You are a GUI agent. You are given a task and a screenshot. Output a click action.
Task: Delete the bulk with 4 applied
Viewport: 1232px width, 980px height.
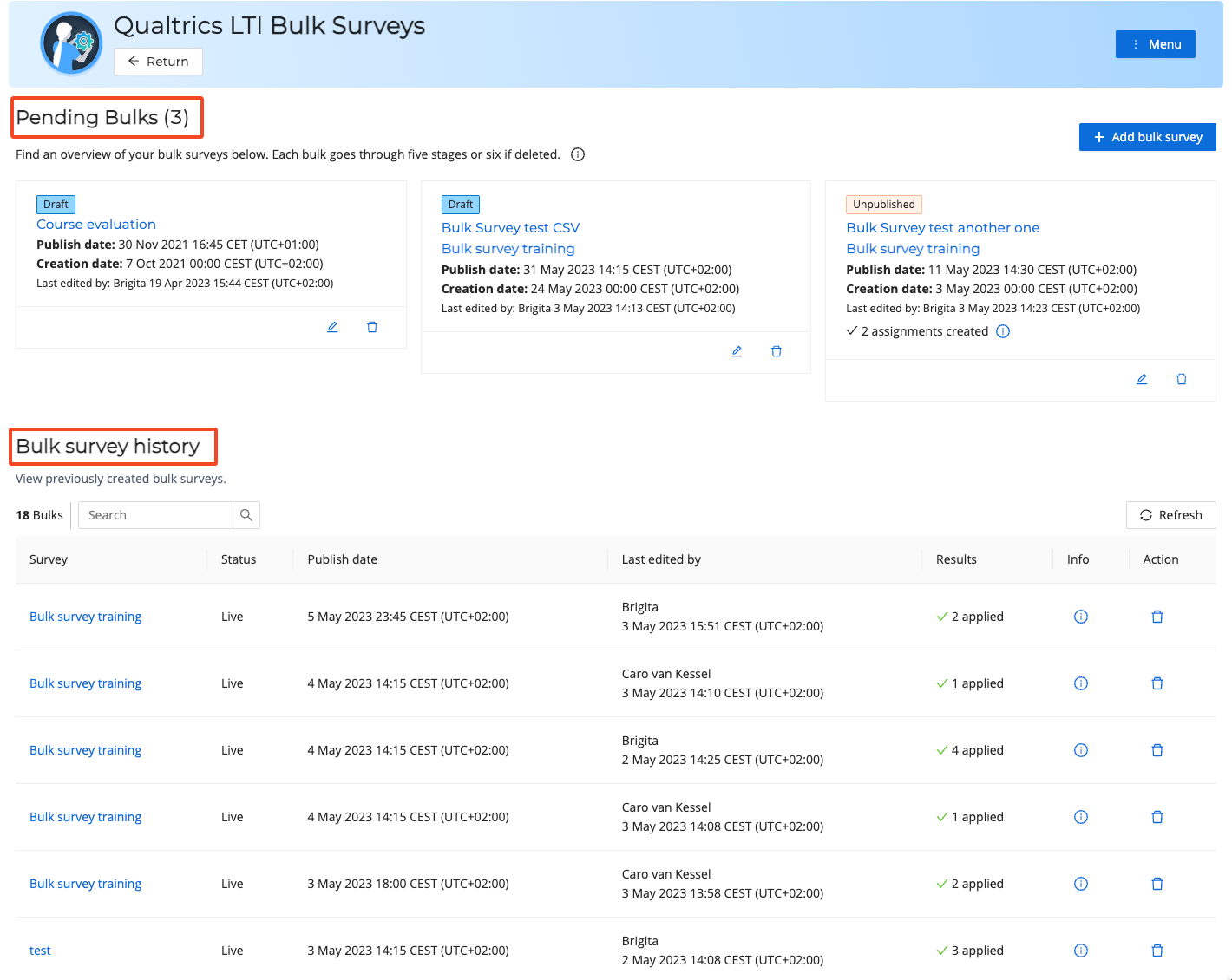coord(1157,750)
